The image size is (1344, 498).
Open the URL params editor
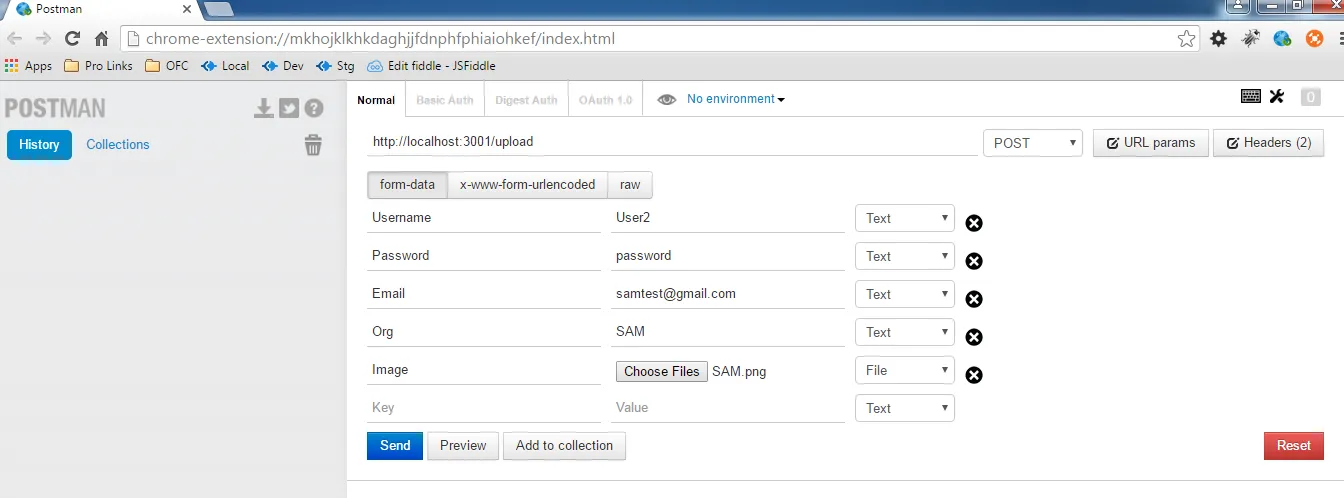(1150, 143)
